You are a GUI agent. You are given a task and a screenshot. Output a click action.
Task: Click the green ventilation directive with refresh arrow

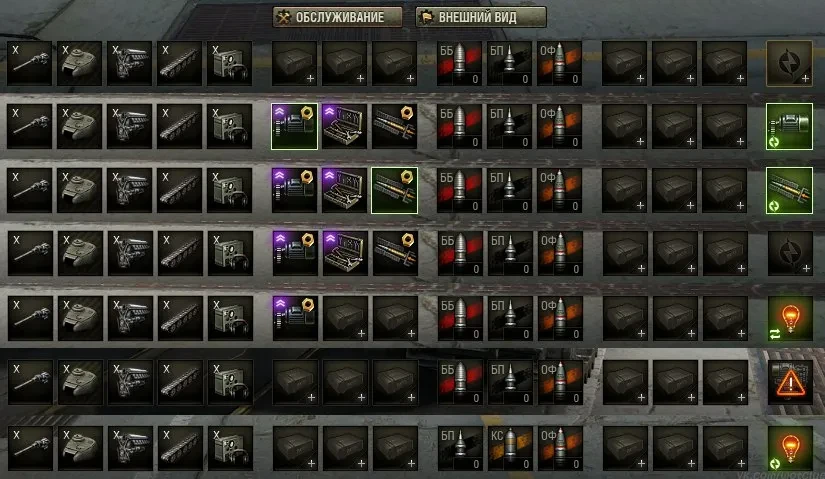coord(789,126)
